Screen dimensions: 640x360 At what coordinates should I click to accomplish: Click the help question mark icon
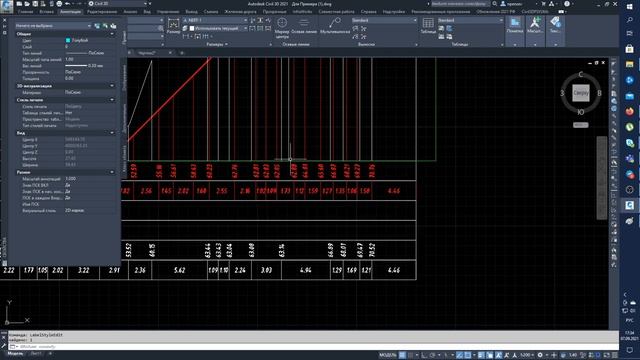(567, 4)
